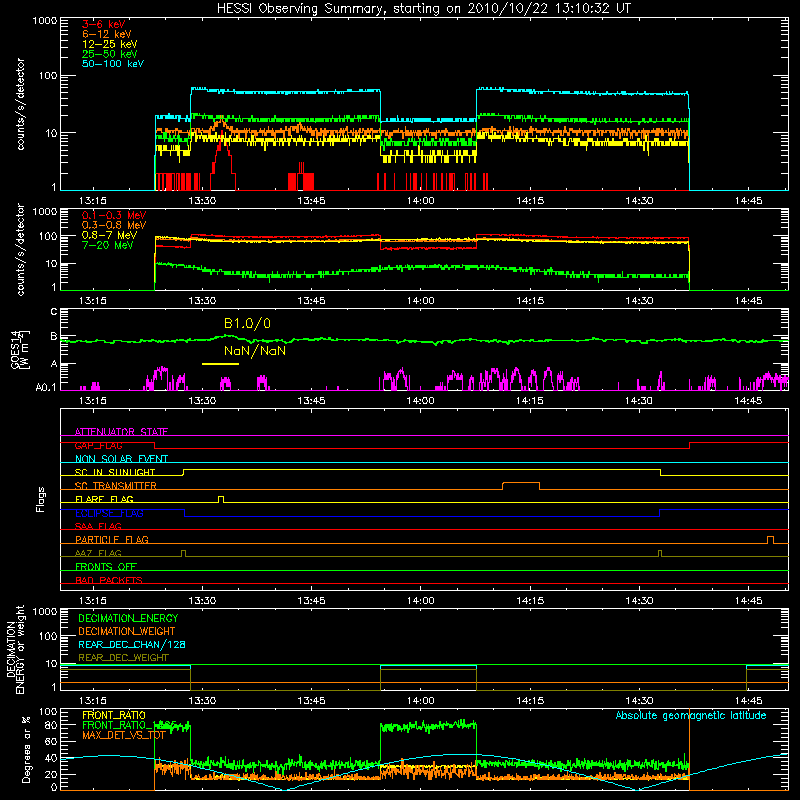The width and height of the screenshot is (800, 800).
Task: Click the NaN/NaN annotation in GOES panel
Action: (255, 351)
